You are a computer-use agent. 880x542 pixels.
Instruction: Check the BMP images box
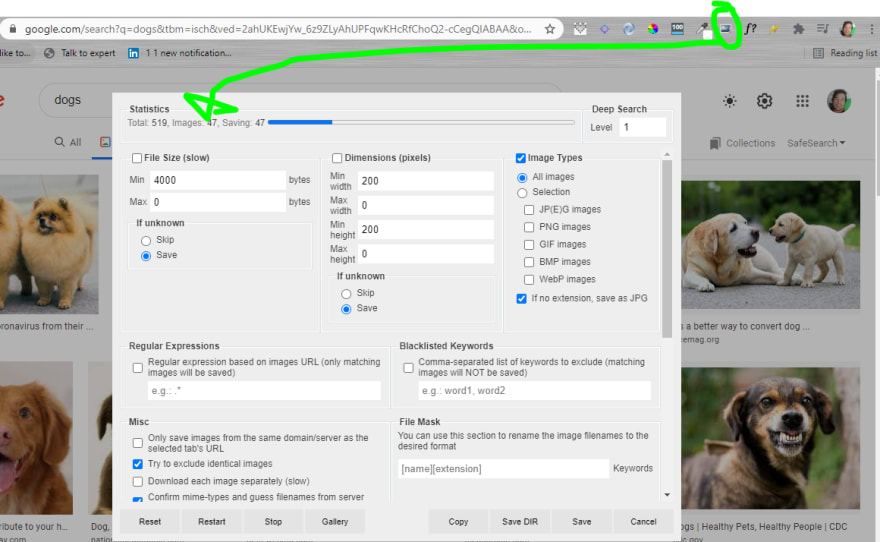click(529, 262)
